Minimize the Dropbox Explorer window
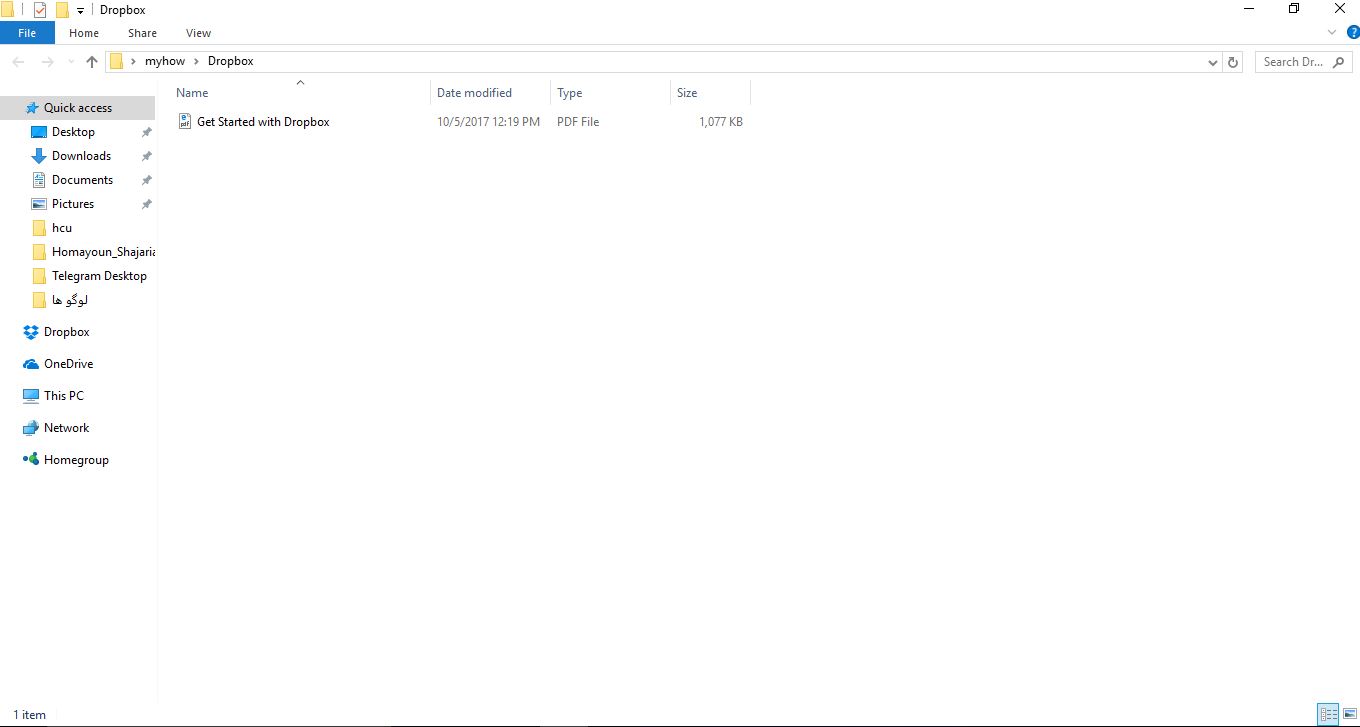Screen dimensions: 1360x727 [x=1248, y=9]
